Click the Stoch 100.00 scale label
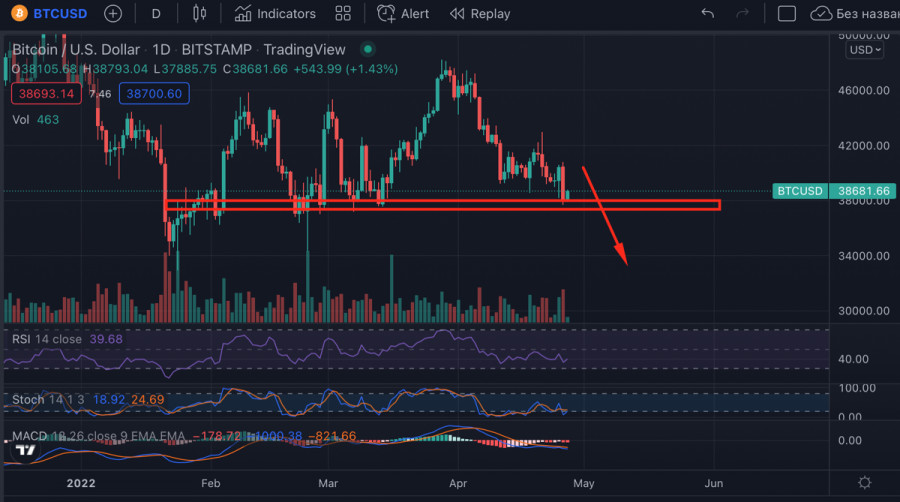This screenshot has width=900, height=502. pyautogui.click(x=857, y=388)
